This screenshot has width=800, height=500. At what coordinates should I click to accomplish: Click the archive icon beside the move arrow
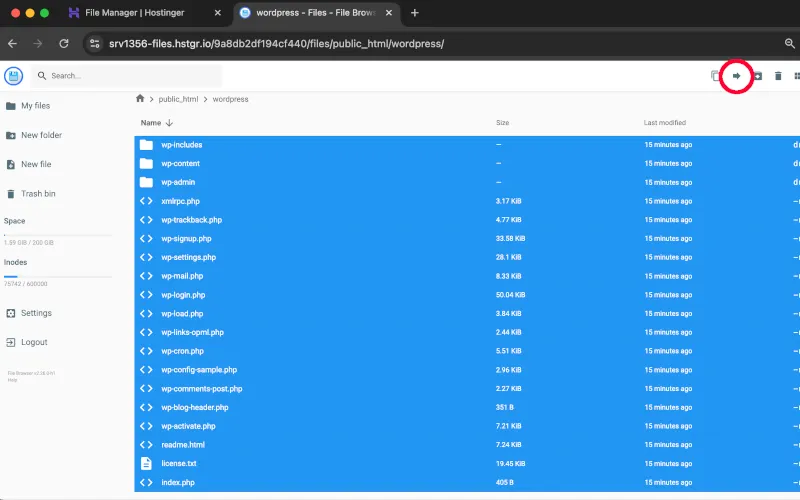point(758,76)
